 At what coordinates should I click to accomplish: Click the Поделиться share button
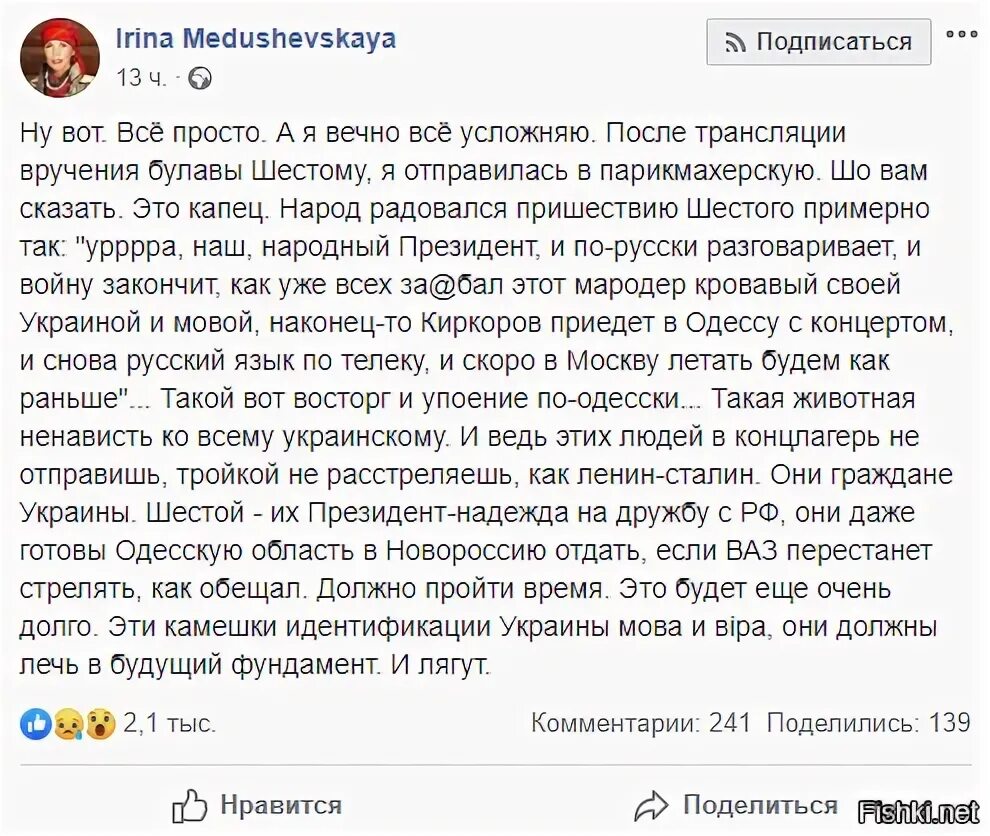coord(736,805)
